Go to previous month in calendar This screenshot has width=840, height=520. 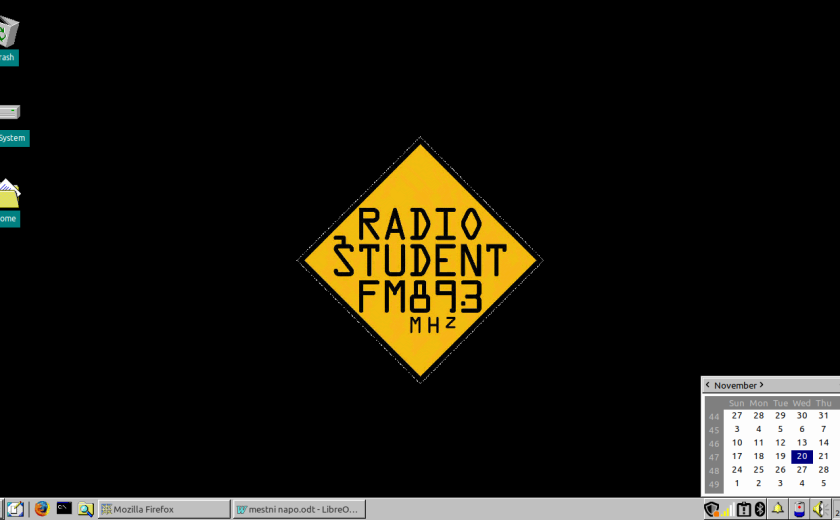click(x=708, y=385)
